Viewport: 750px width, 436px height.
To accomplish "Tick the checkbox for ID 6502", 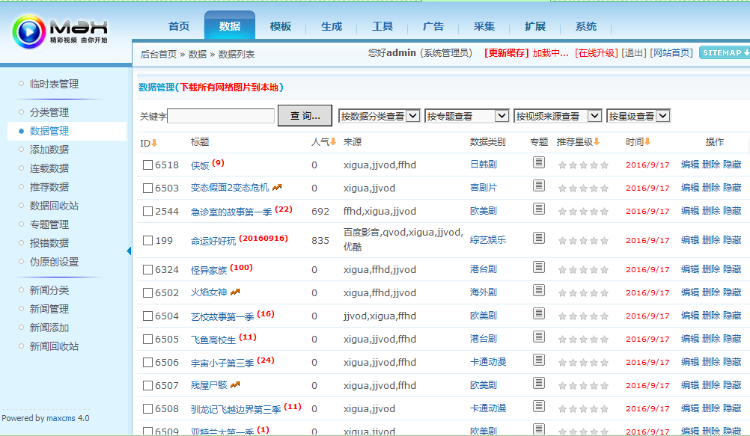I will (148, 293).
